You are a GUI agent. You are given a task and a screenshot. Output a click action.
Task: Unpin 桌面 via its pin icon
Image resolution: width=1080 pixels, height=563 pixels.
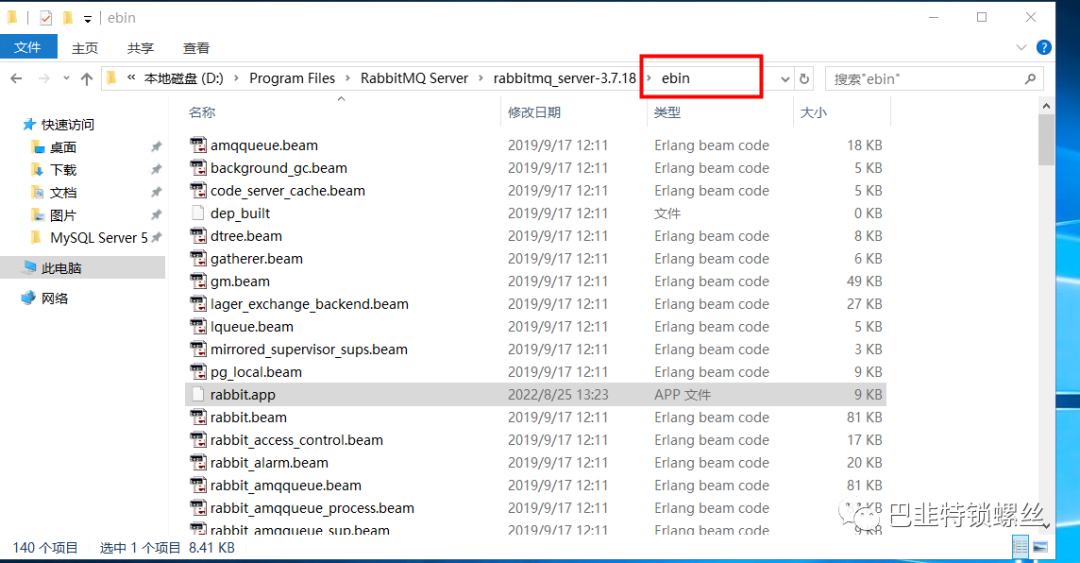tap(156, 147)
